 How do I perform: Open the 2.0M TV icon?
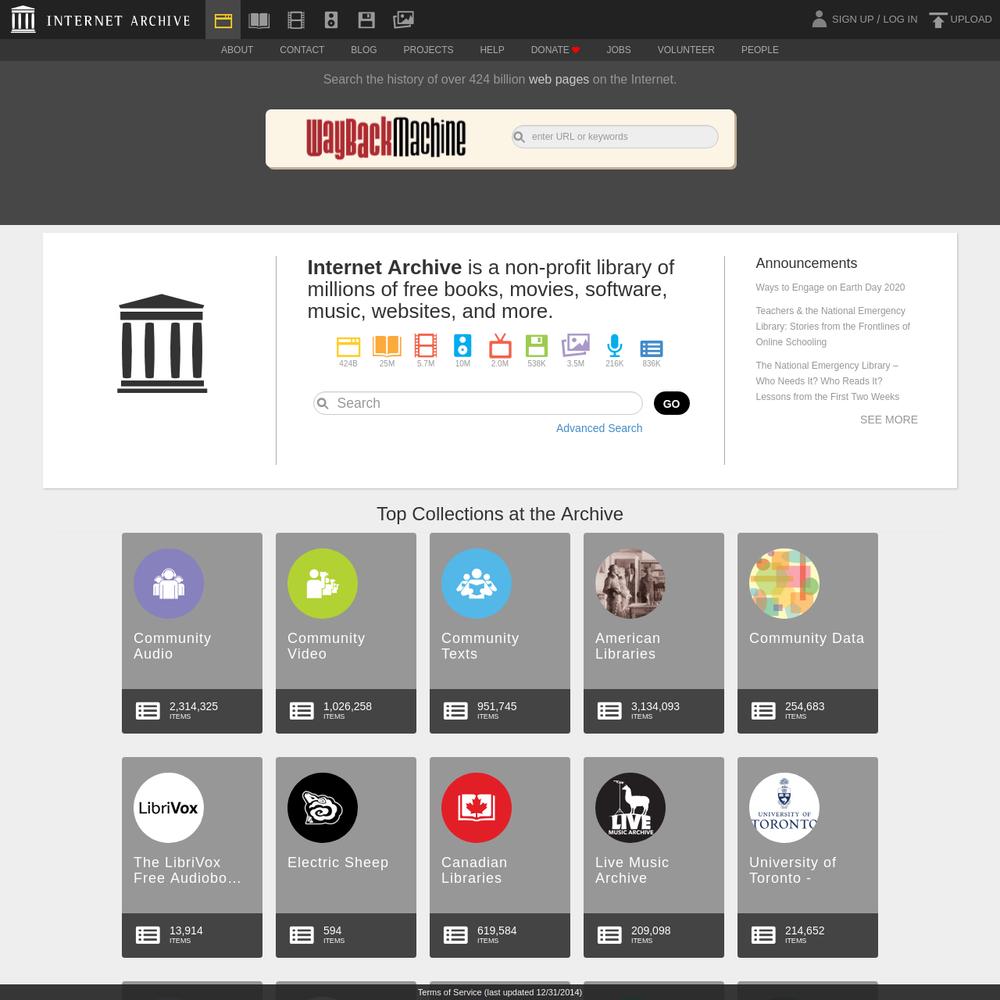[500, 346]
